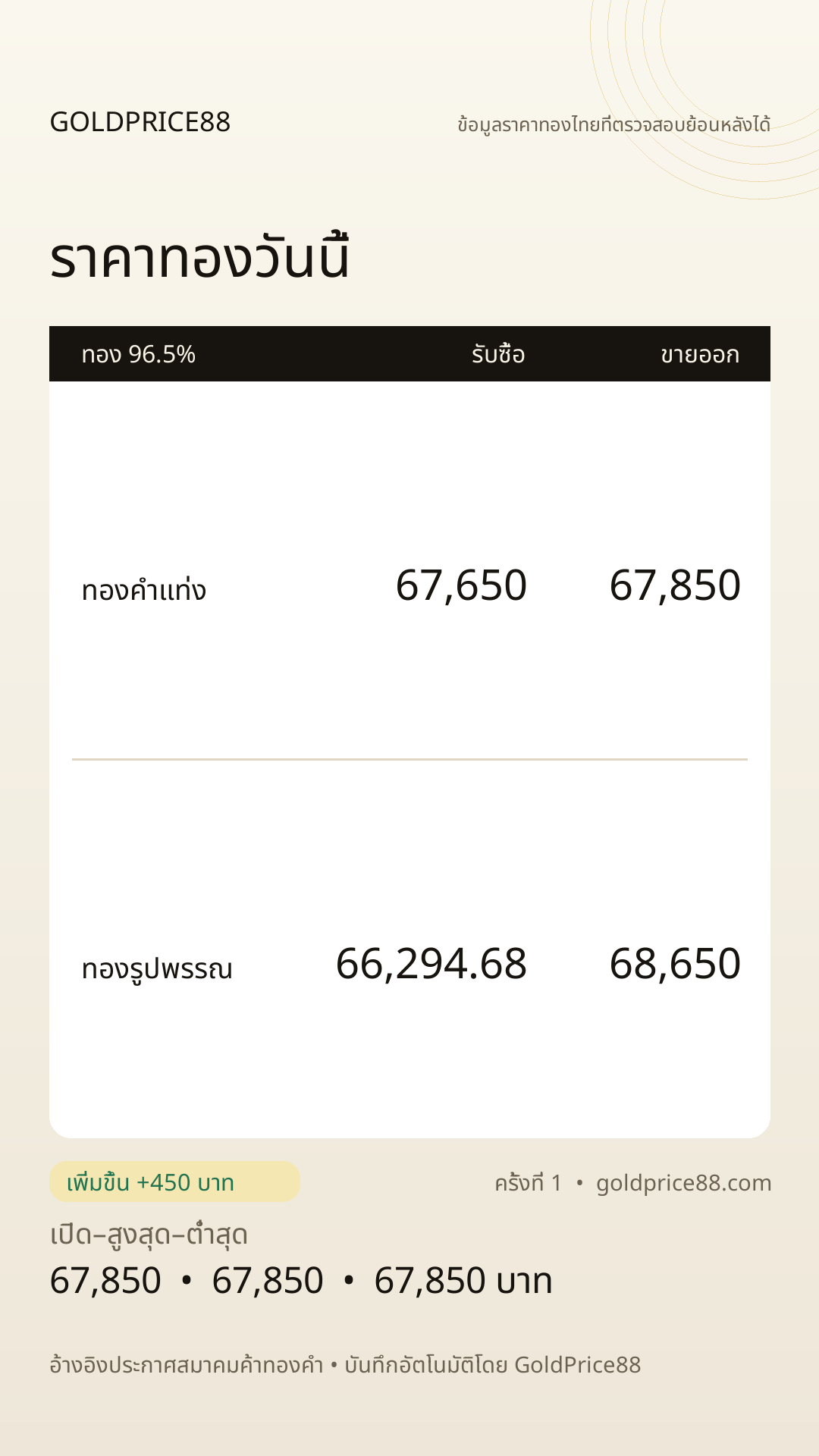Select the ทองคำแท่ง row label
This screenshot has width=819, height=1456.
[144, 589]
